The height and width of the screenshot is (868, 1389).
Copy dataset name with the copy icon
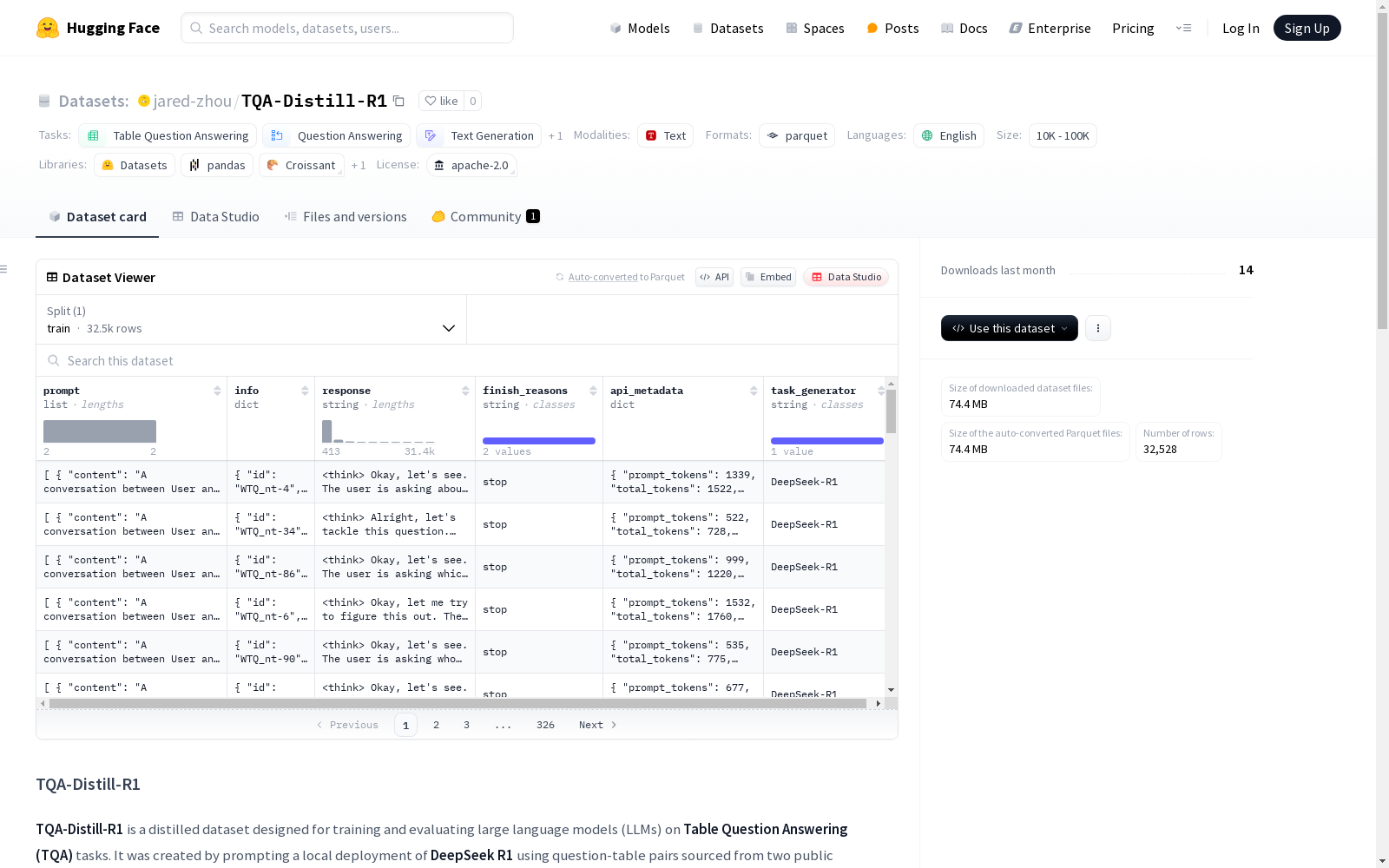pyautogui.click(x=398, y=101)
